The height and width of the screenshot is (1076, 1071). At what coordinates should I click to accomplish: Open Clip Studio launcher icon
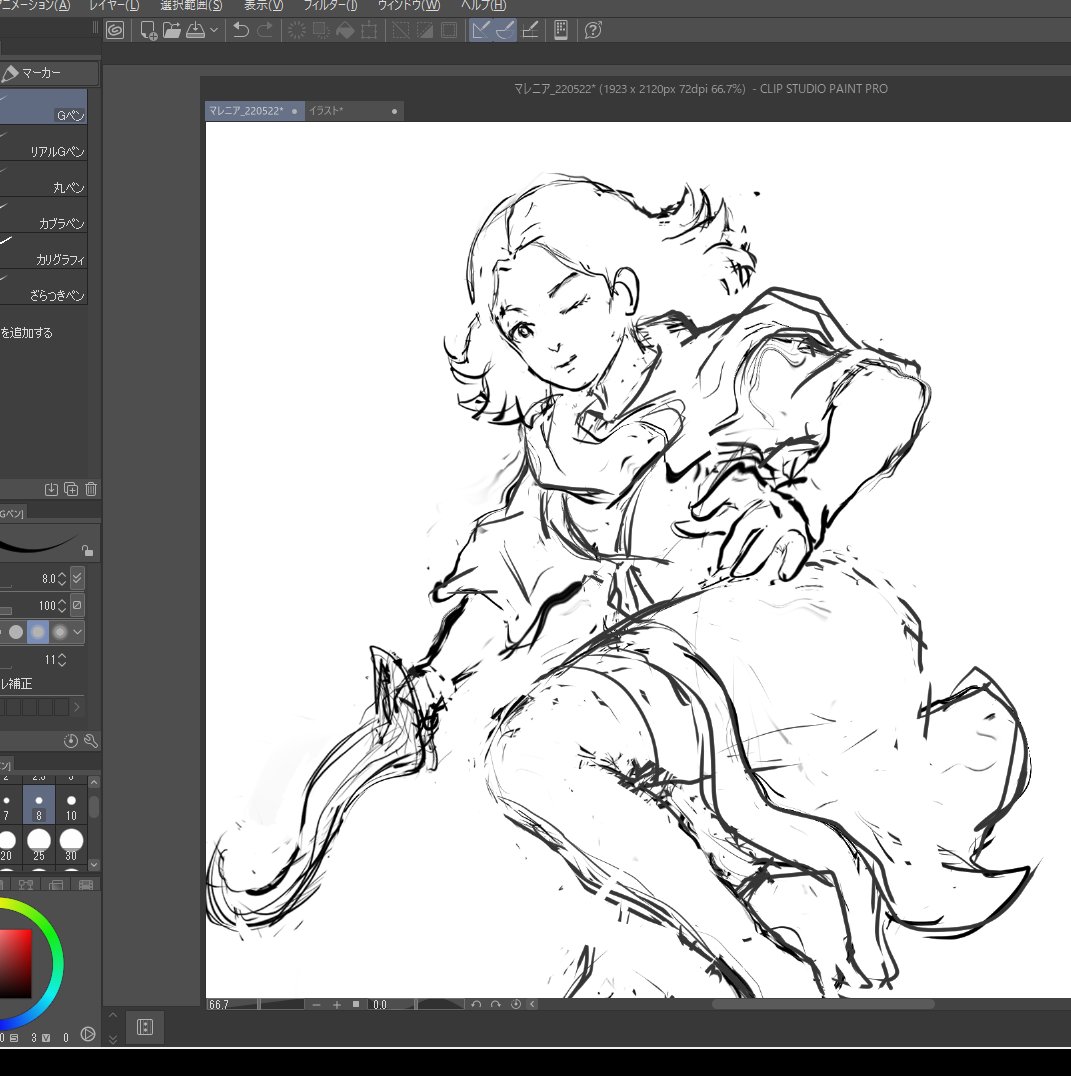(115, 30)
